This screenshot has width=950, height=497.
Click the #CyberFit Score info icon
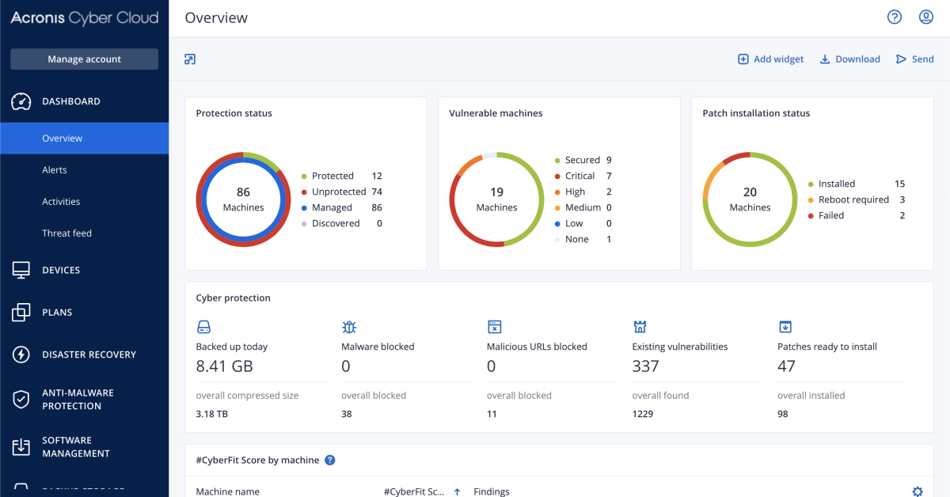click(330, 460)
